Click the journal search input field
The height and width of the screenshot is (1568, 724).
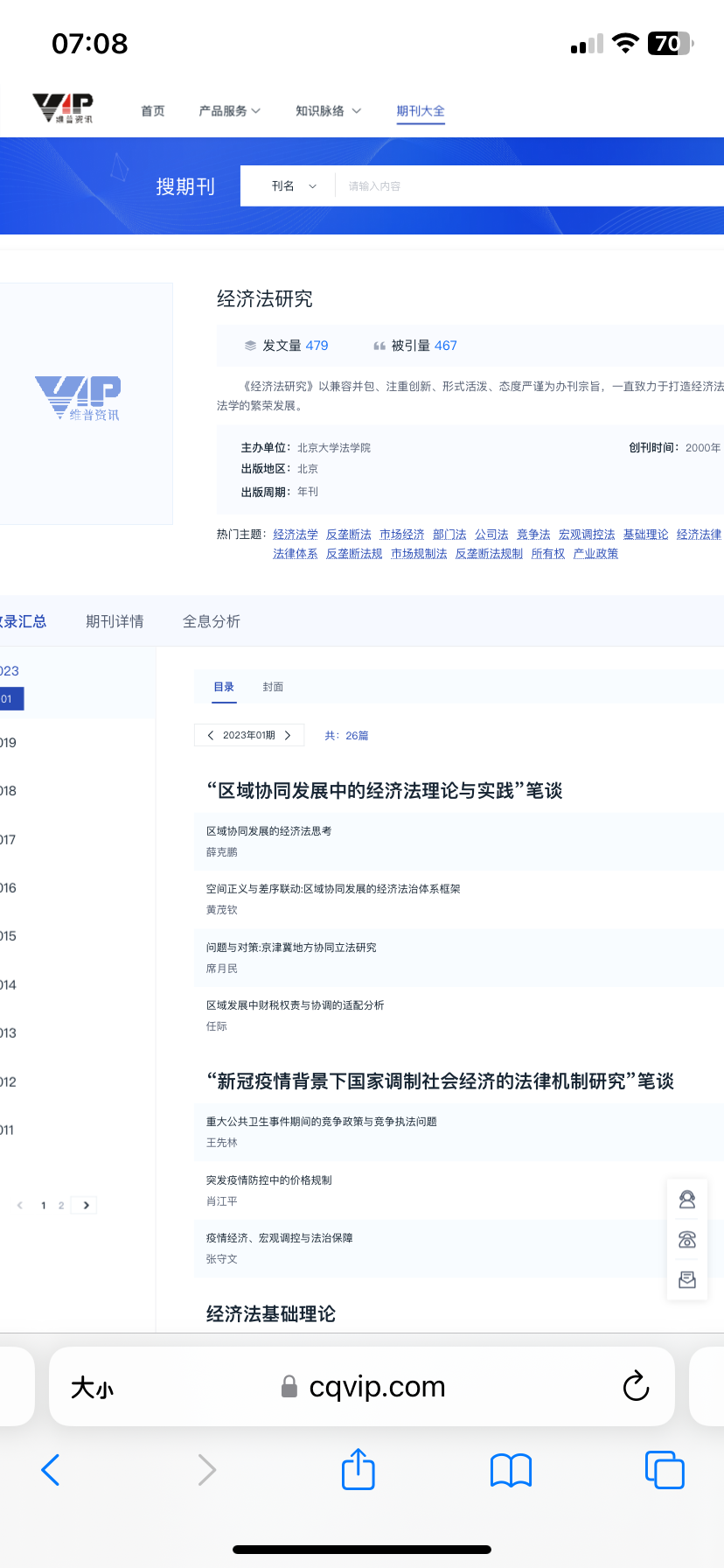[525, 186]
